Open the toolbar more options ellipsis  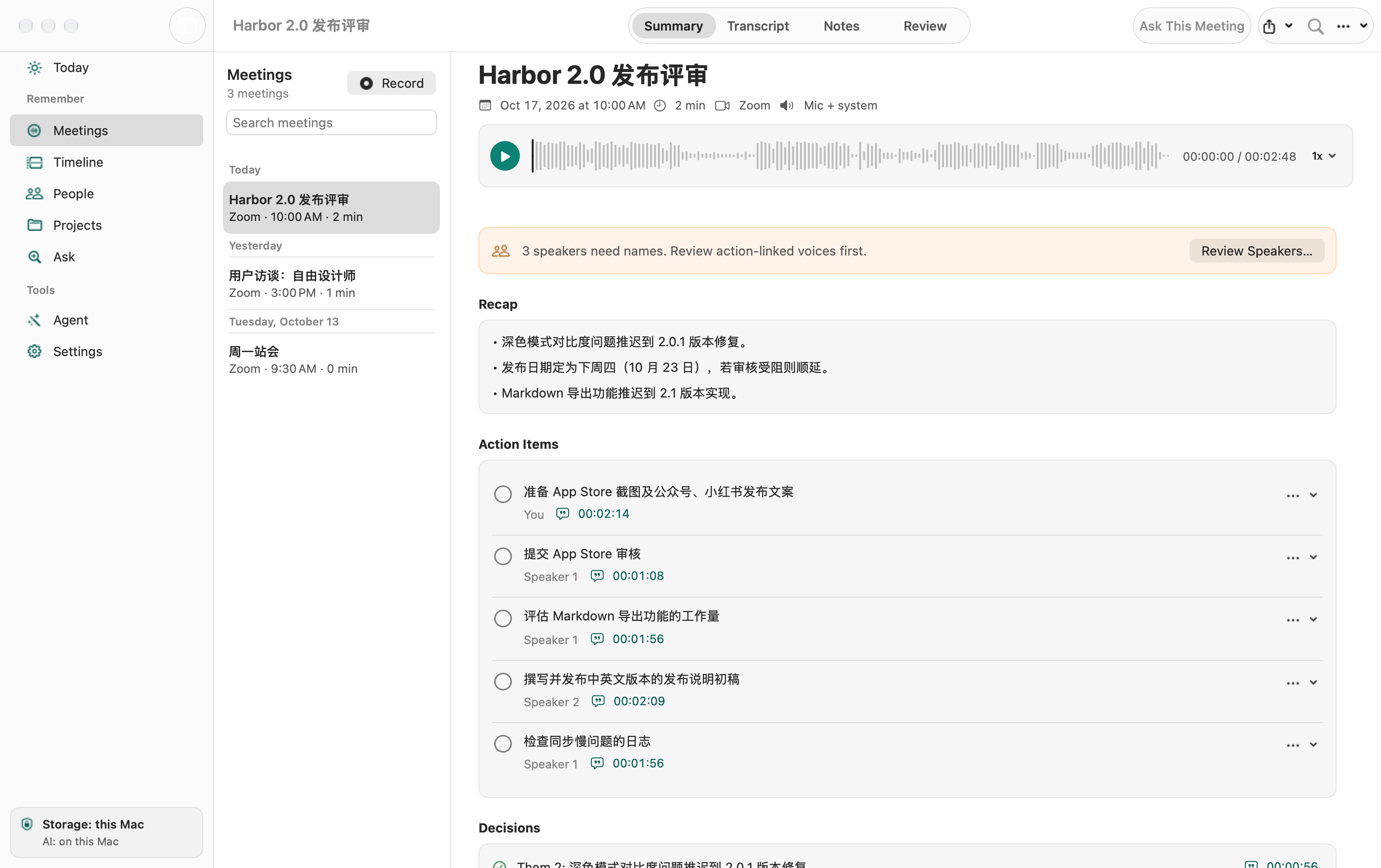[x=1343, y=26]
